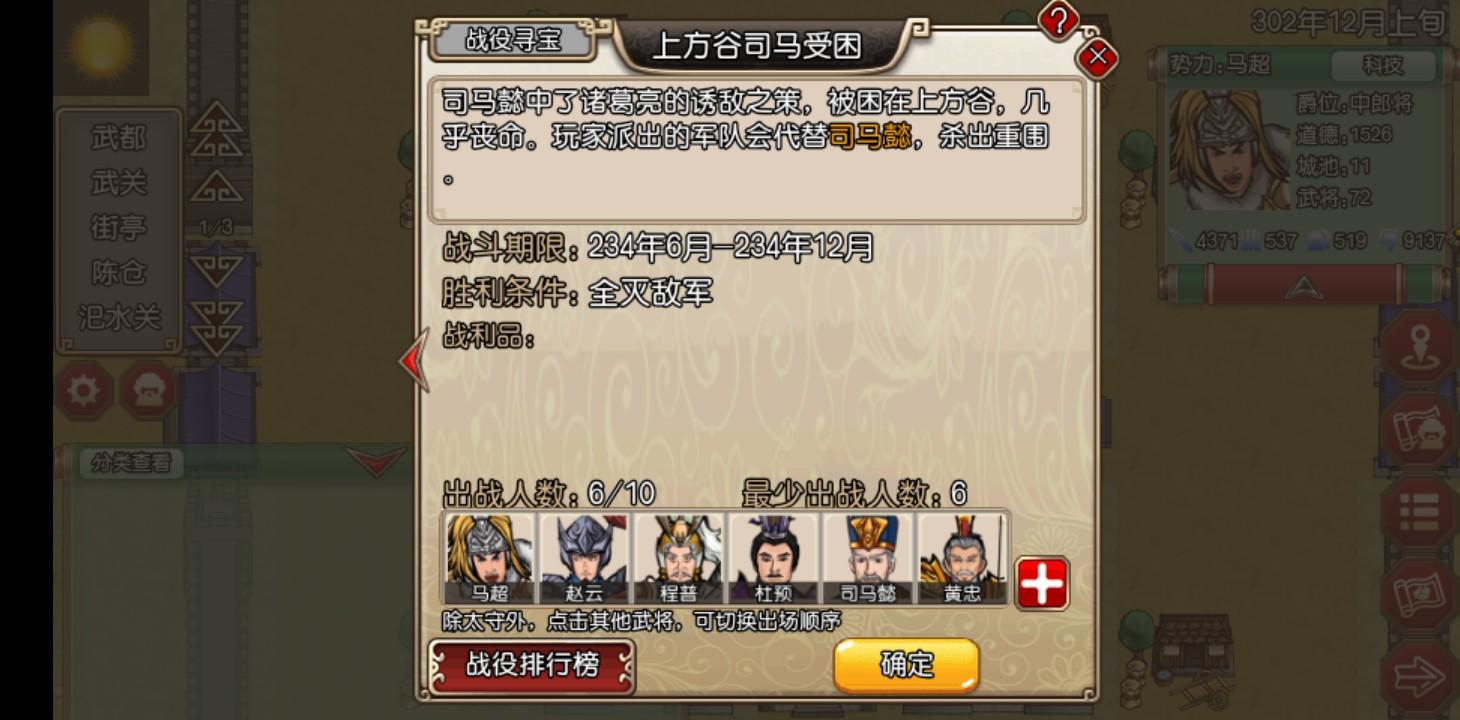Confirm with the 确定 button
This screenshot has width=1460, height=720.
pyautogui.click(x=907, y=665)
